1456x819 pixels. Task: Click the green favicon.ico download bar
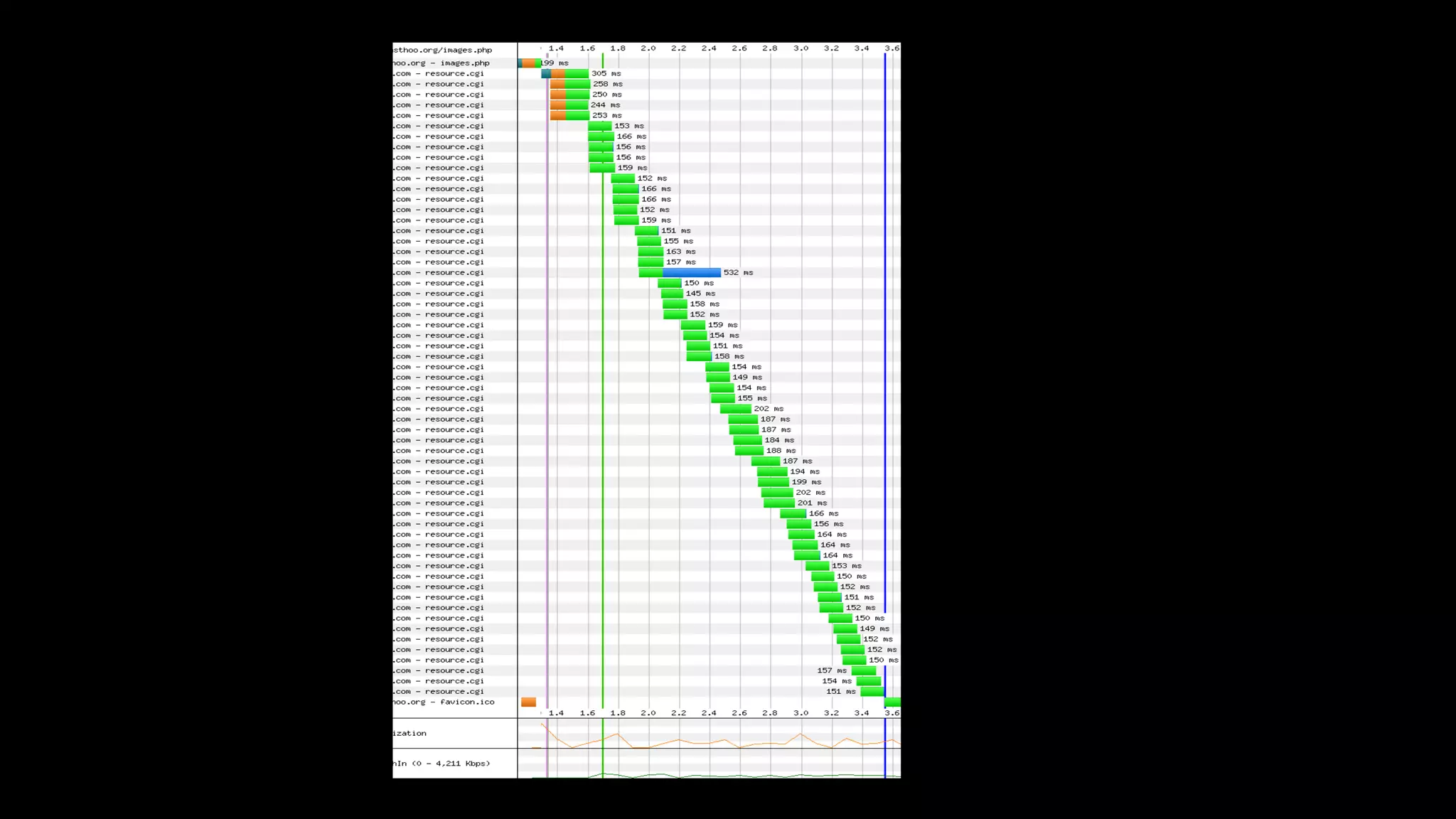point(892,702)
